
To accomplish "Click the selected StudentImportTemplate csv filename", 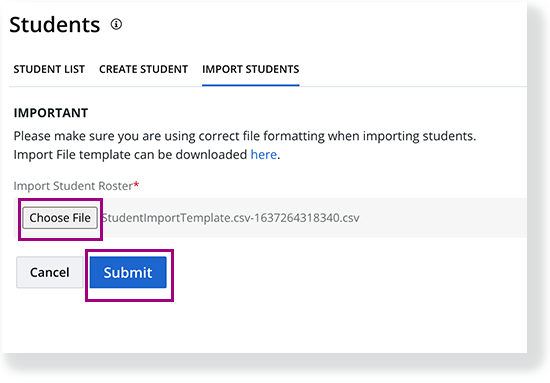I will click(230, 218).
